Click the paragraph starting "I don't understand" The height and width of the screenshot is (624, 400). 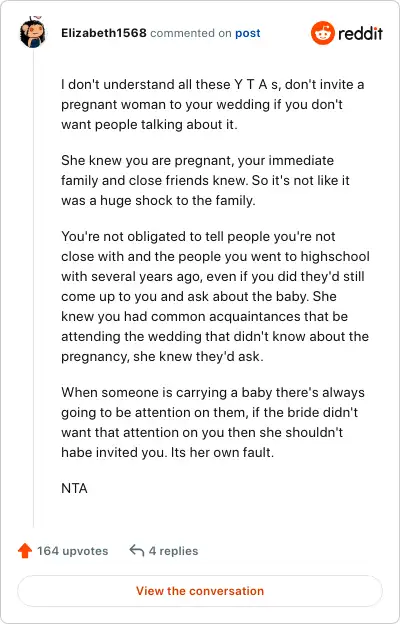(x=213, y=105)
